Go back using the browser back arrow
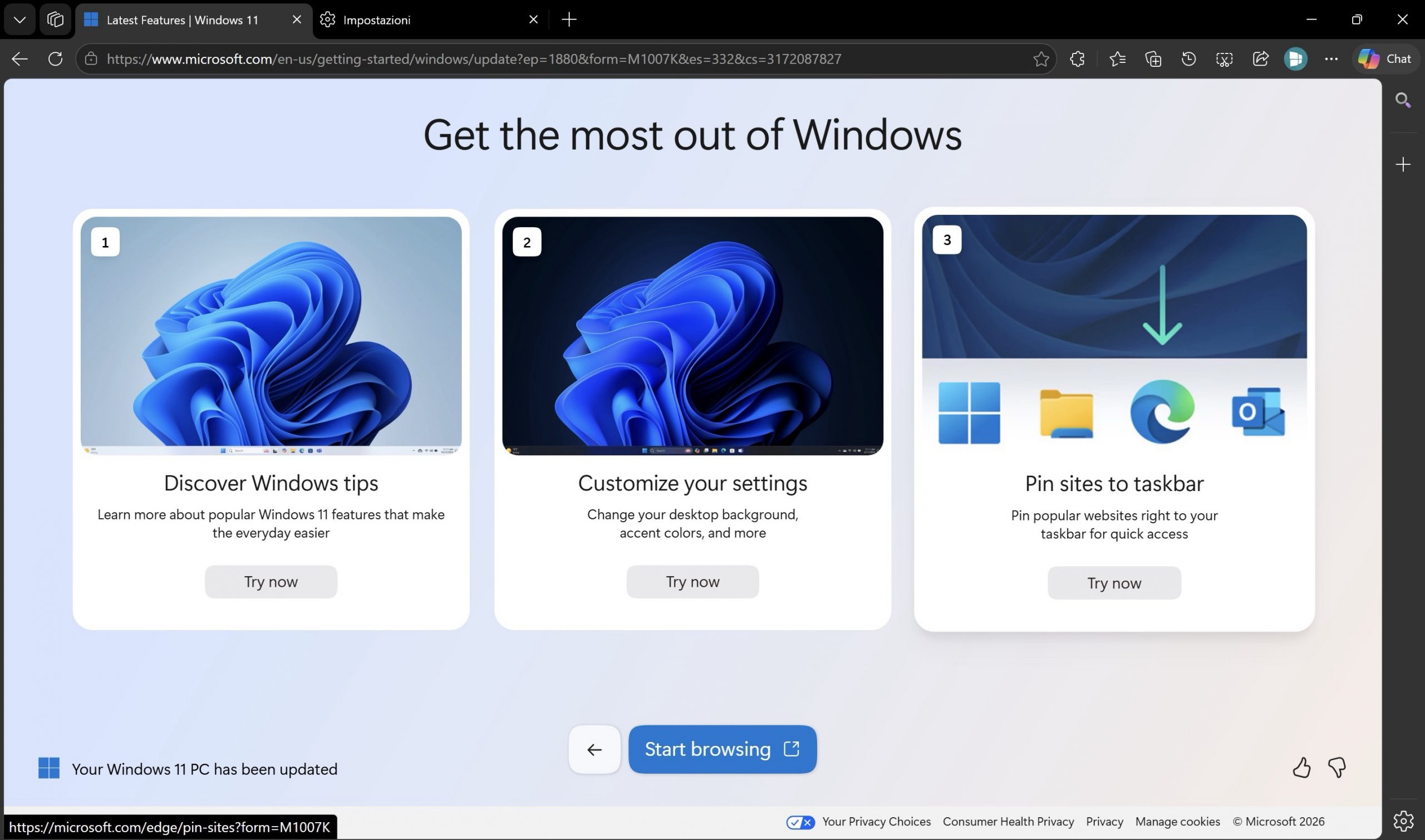Image resolution: width=1425 pixels, height=840 pixels. [x=20, y=59]
